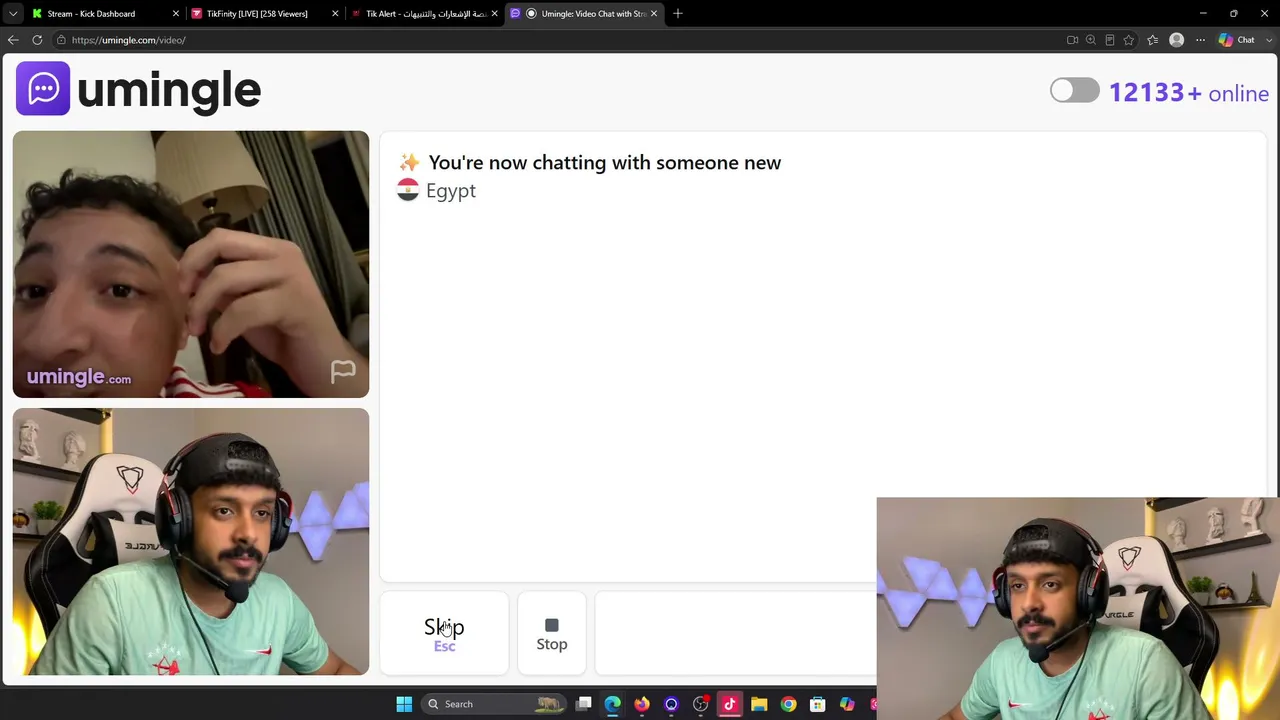Close the Tik Alert tab

[x=494, y=13]
